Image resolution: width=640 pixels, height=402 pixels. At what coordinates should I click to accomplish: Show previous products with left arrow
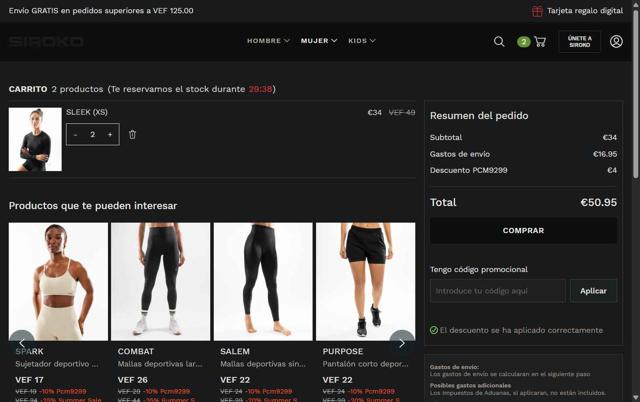(22, 343)
